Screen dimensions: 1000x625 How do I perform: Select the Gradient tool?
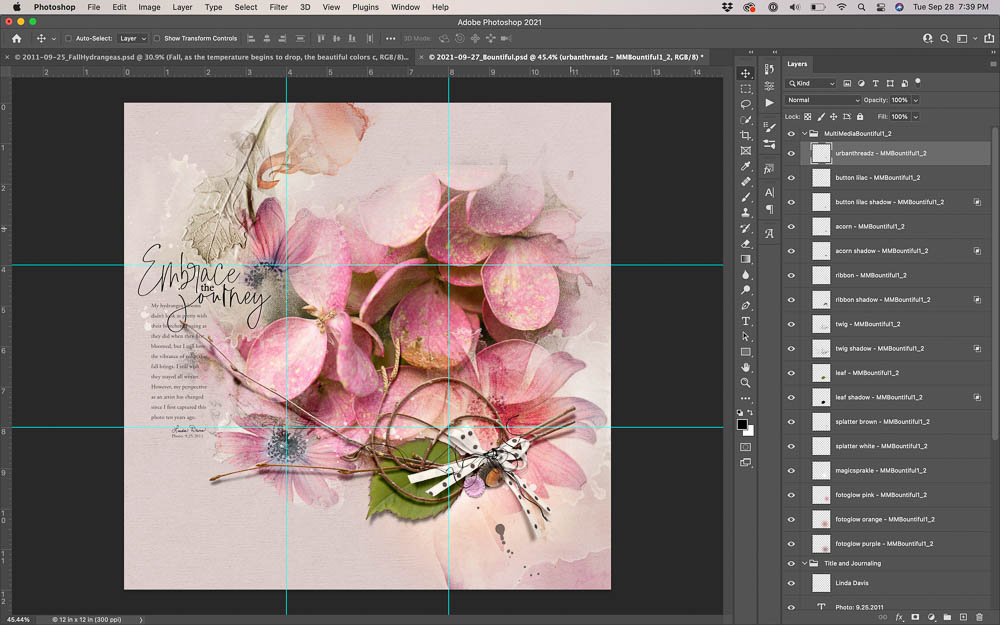[x=745, y=259]
